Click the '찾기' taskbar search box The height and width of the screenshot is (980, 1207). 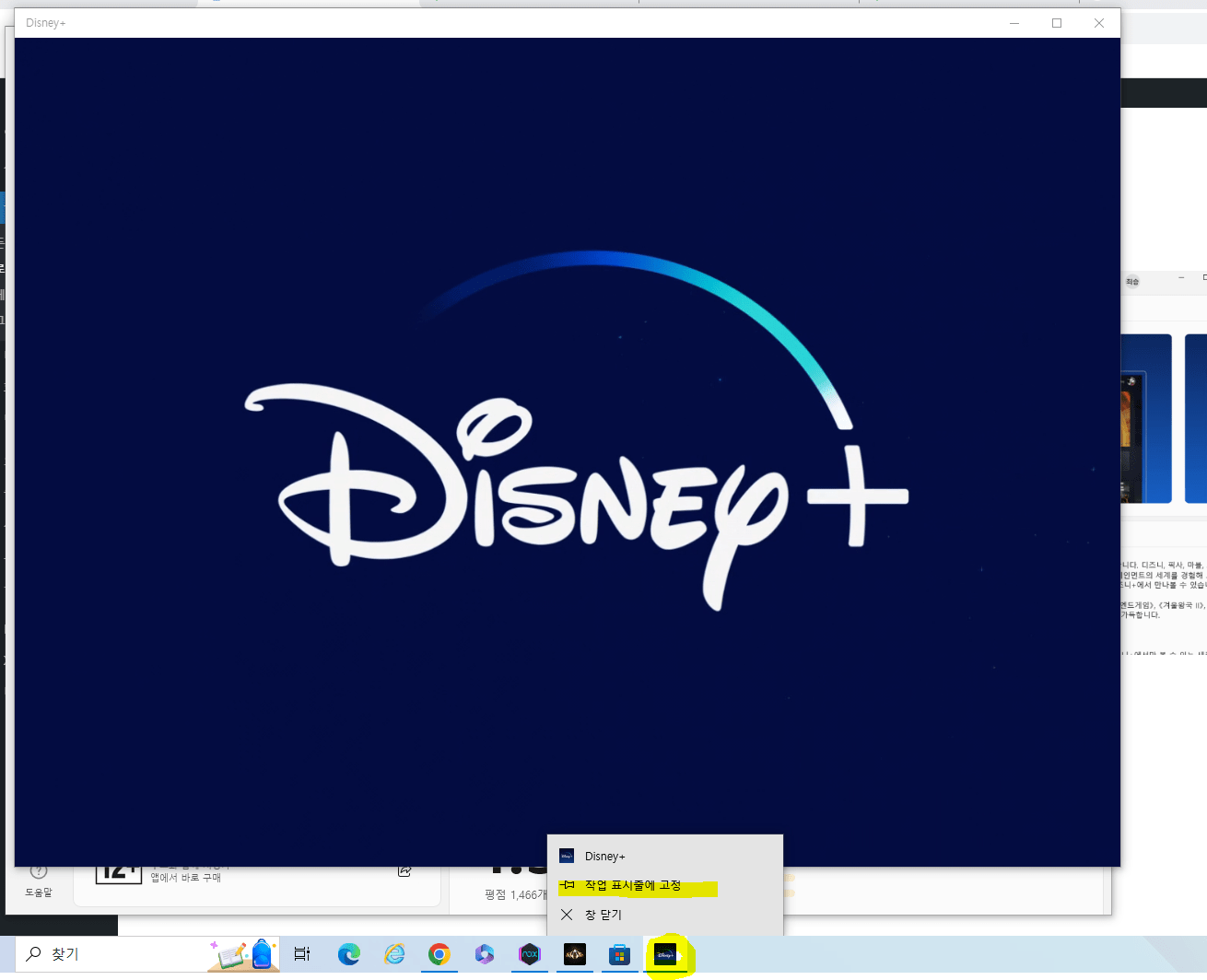[x=147, y=954]
